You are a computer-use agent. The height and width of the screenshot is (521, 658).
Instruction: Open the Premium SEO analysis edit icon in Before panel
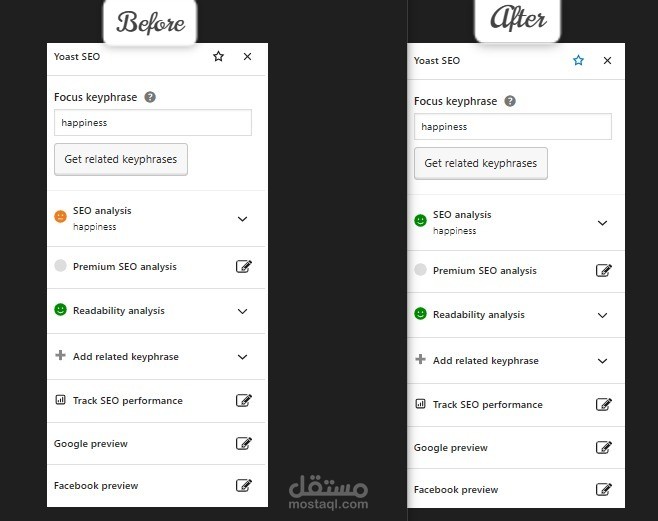click(x=243, y=266)
